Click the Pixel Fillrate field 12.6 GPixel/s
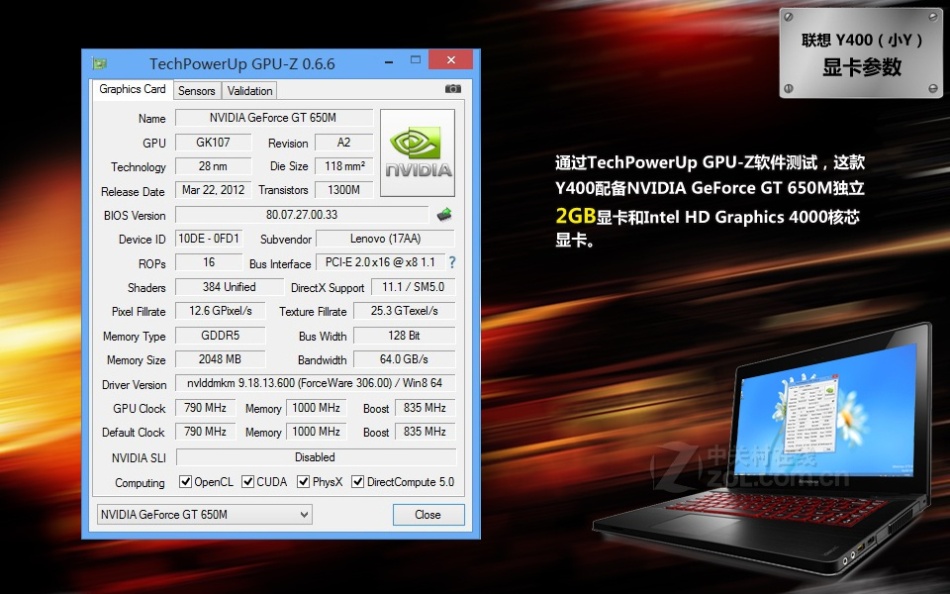 point(220,311)
